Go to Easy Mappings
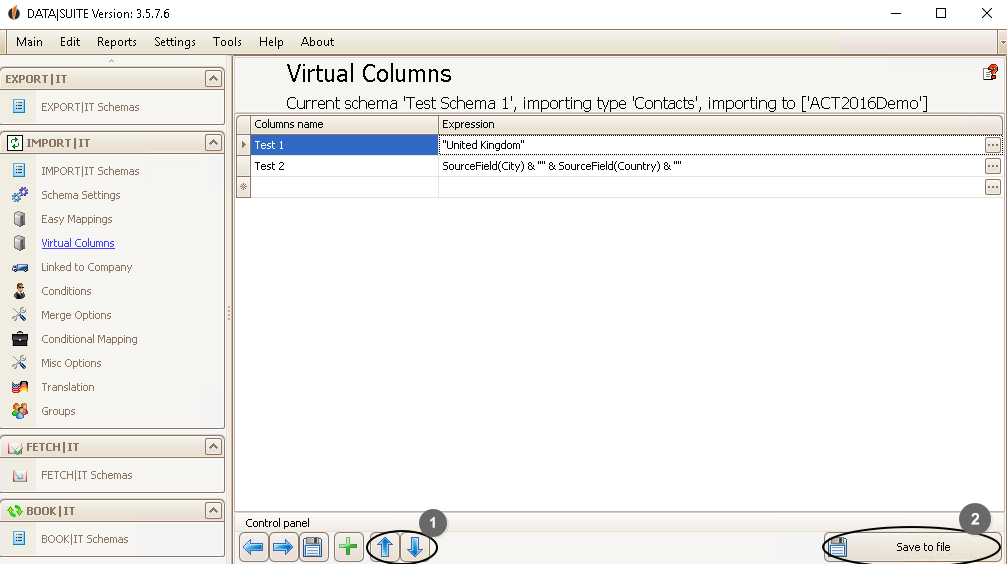Image resolution: width=1007 pixels, height=564 pixels. click(76, 219)
